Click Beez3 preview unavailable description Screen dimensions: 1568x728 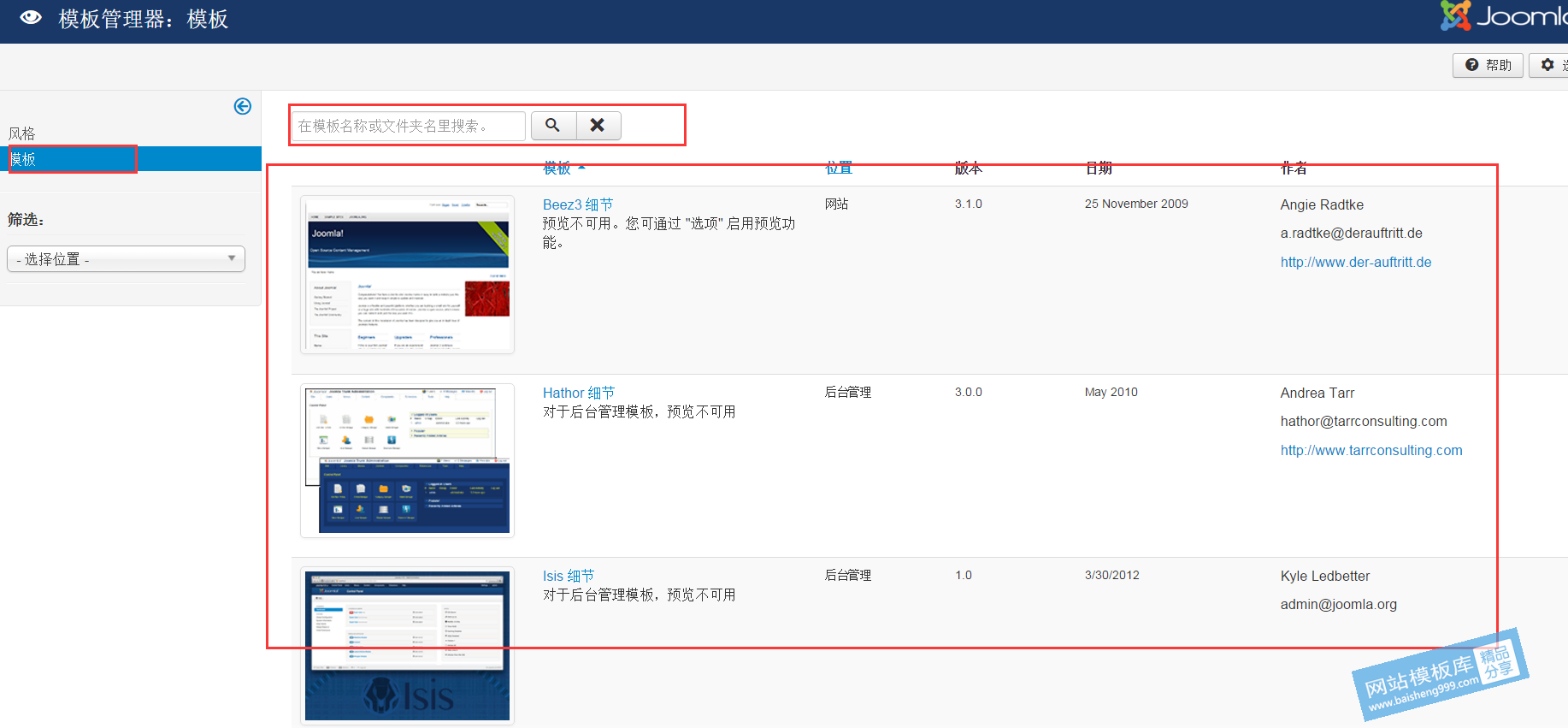point(669,233)
